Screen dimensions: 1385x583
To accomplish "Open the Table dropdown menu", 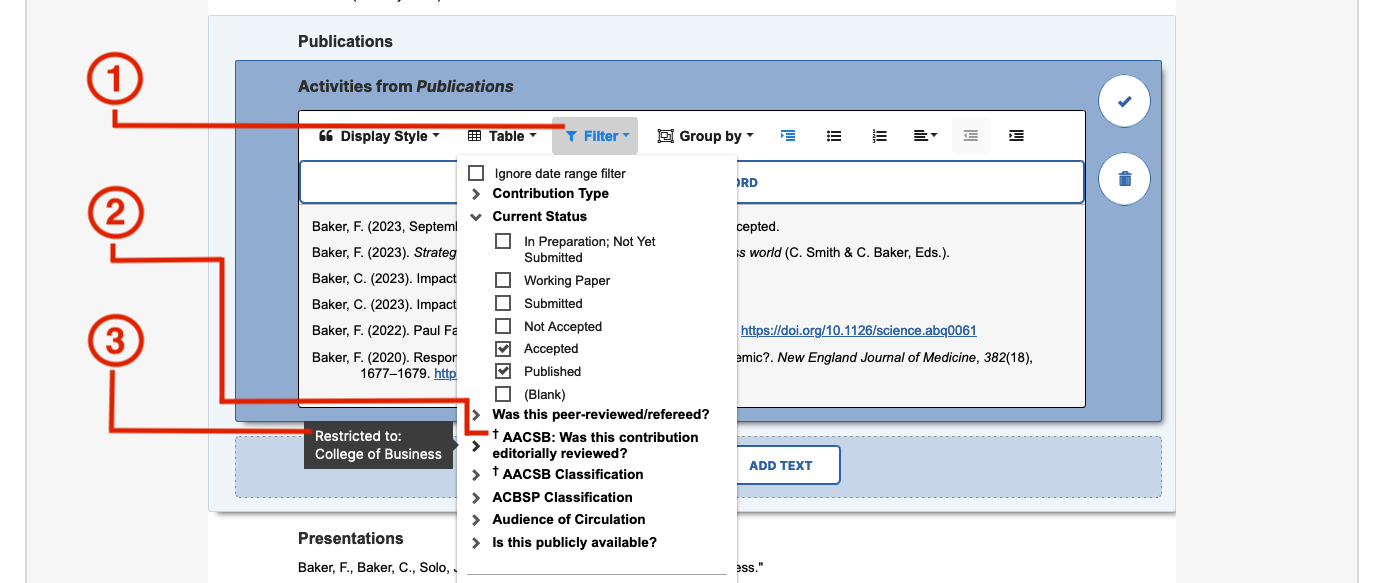I will 502,136.
